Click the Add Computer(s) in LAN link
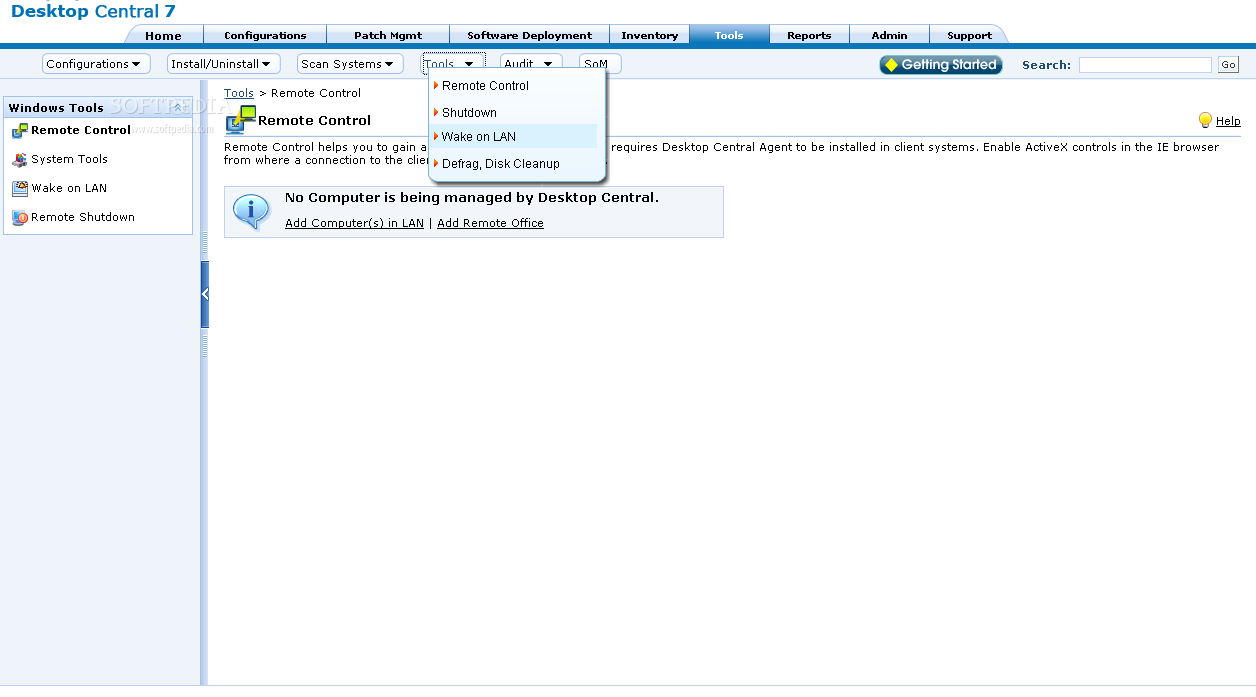This screenshot has height=697, width=1256. click(354, 223)
